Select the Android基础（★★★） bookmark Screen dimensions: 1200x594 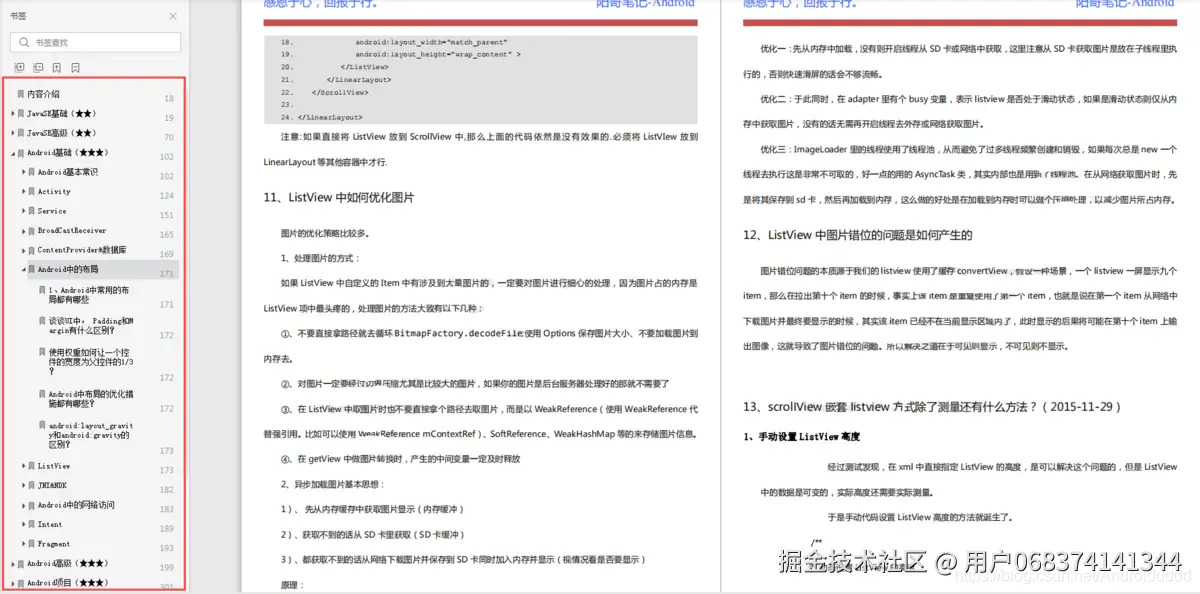[67, 153]
